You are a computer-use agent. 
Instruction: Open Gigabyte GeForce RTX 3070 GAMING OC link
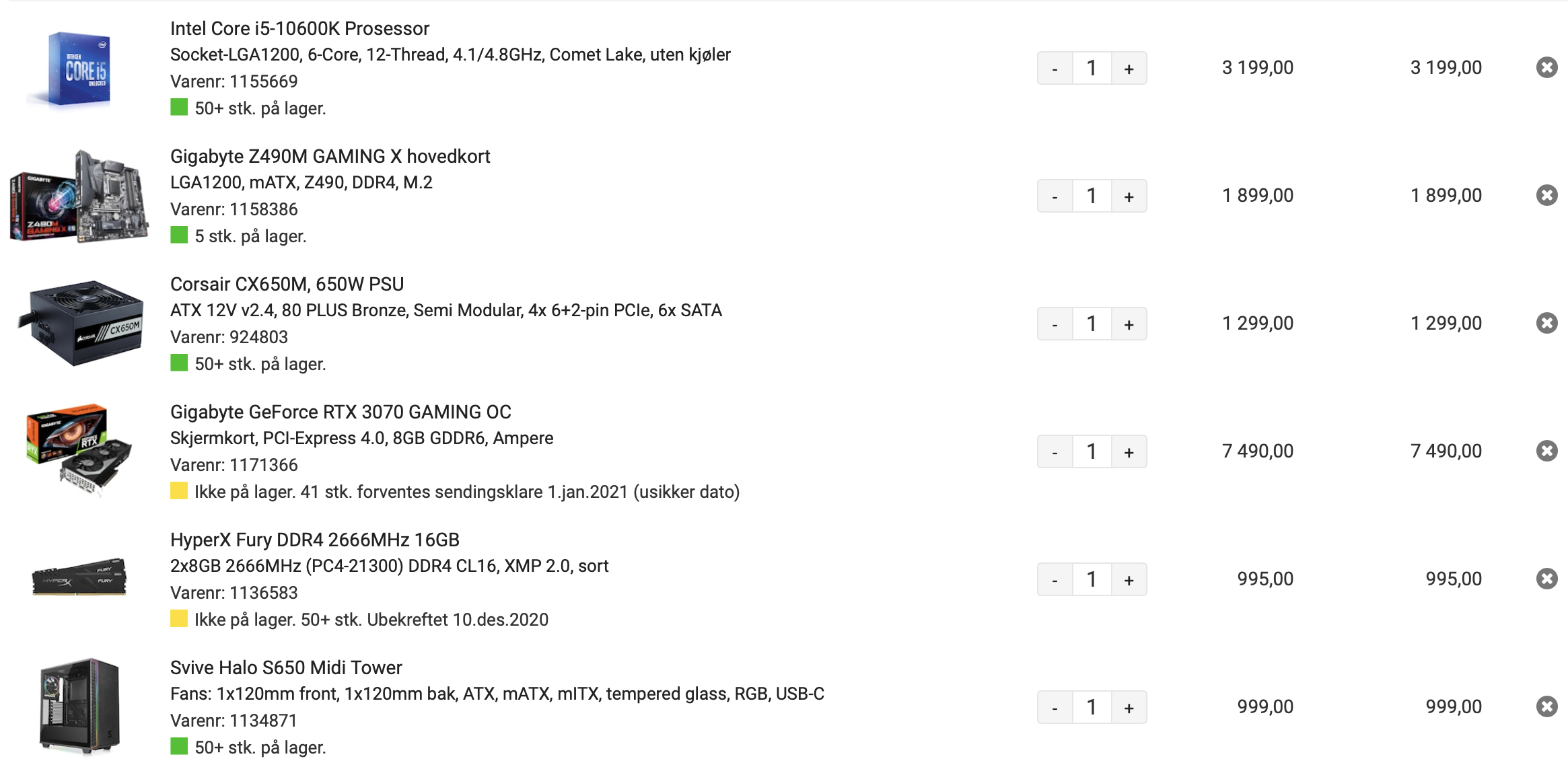[341, 412]
